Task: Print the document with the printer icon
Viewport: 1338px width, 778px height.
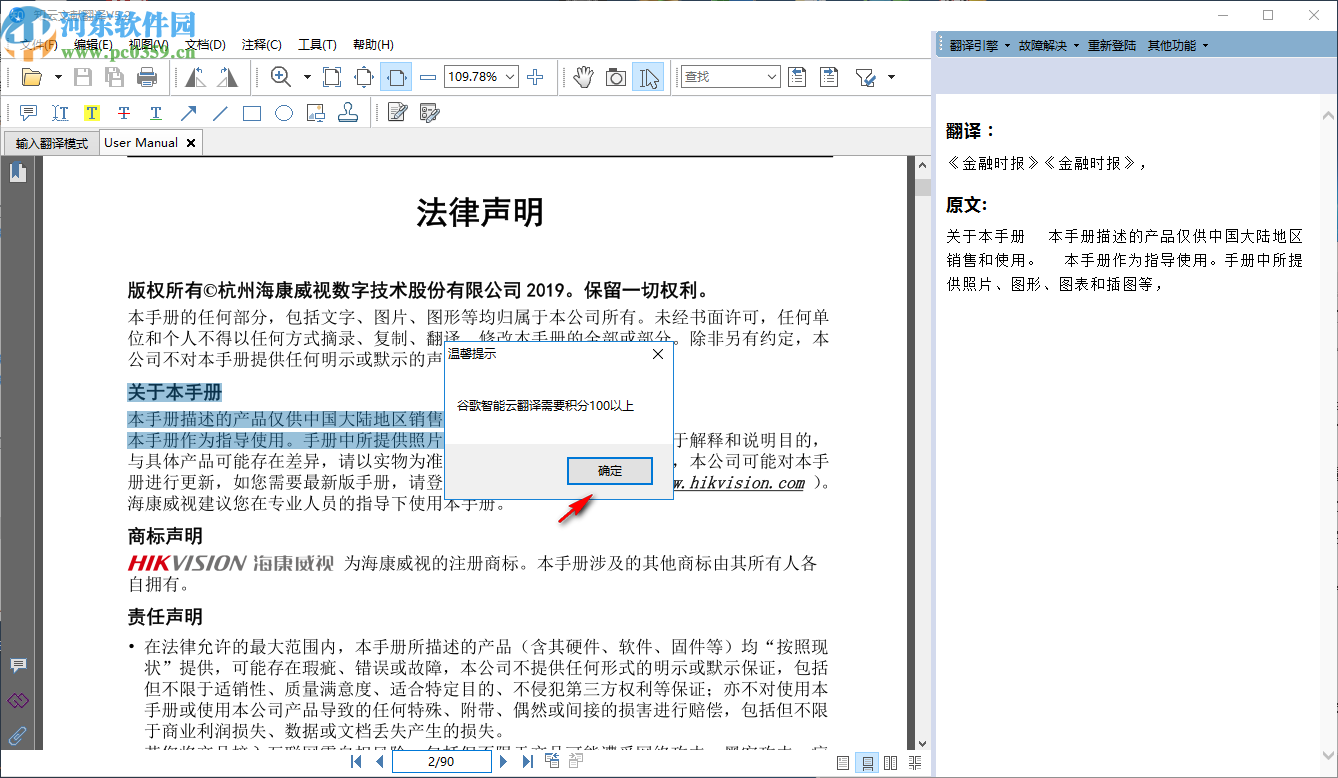Action: pos(147,77)
